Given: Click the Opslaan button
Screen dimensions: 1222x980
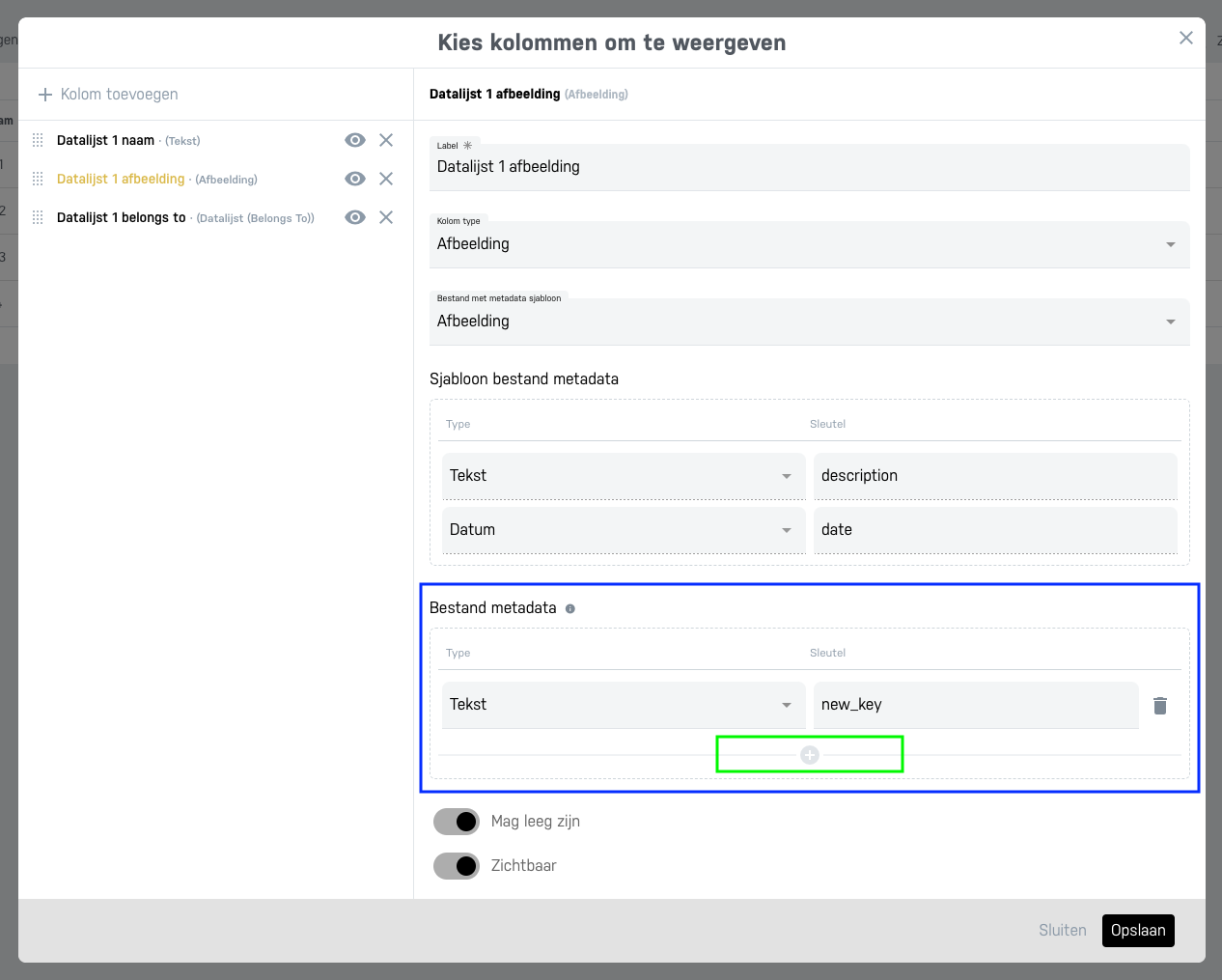Looking at the screenshot, I should click(1138, 931).
